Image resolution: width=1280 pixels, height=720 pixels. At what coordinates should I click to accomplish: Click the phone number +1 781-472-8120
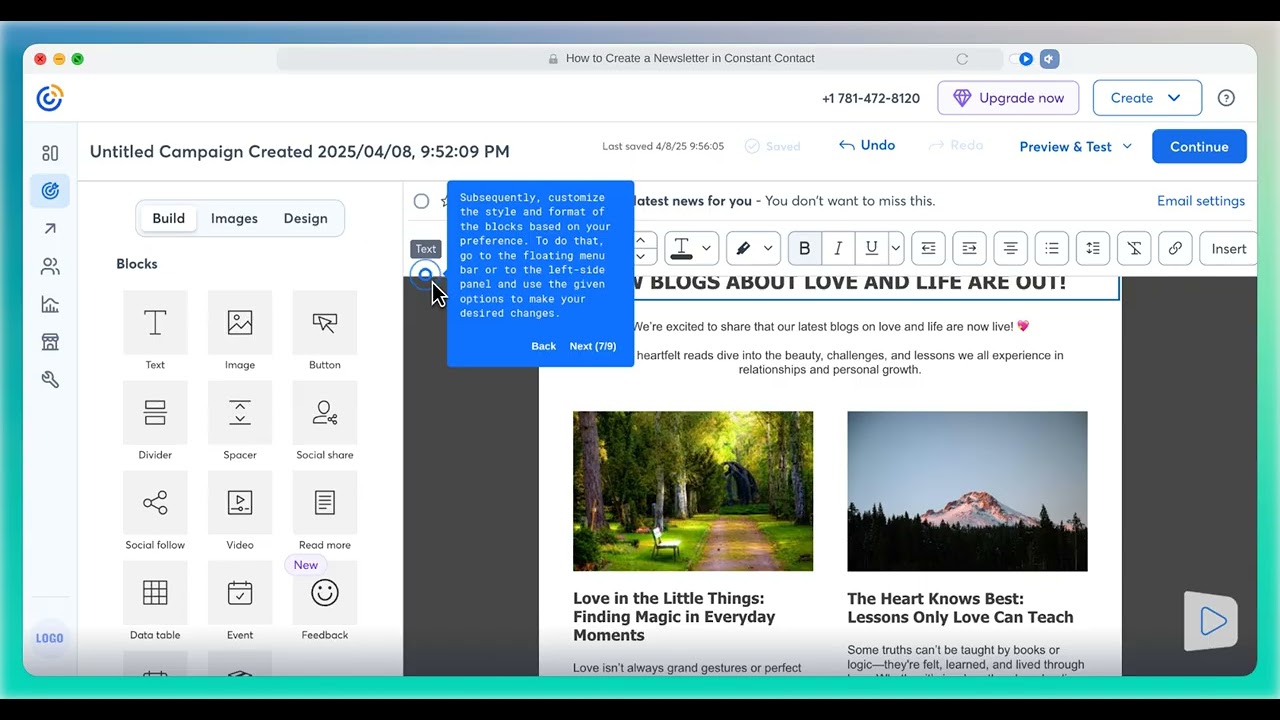click(x=871, y=98)
